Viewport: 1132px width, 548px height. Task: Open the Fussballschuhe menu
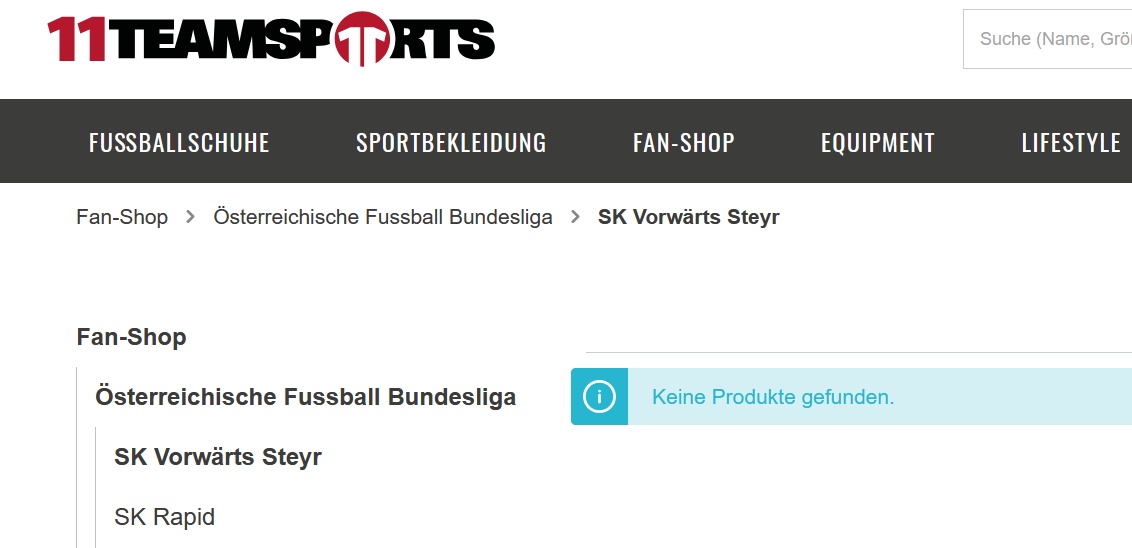[x=179, y=142]
